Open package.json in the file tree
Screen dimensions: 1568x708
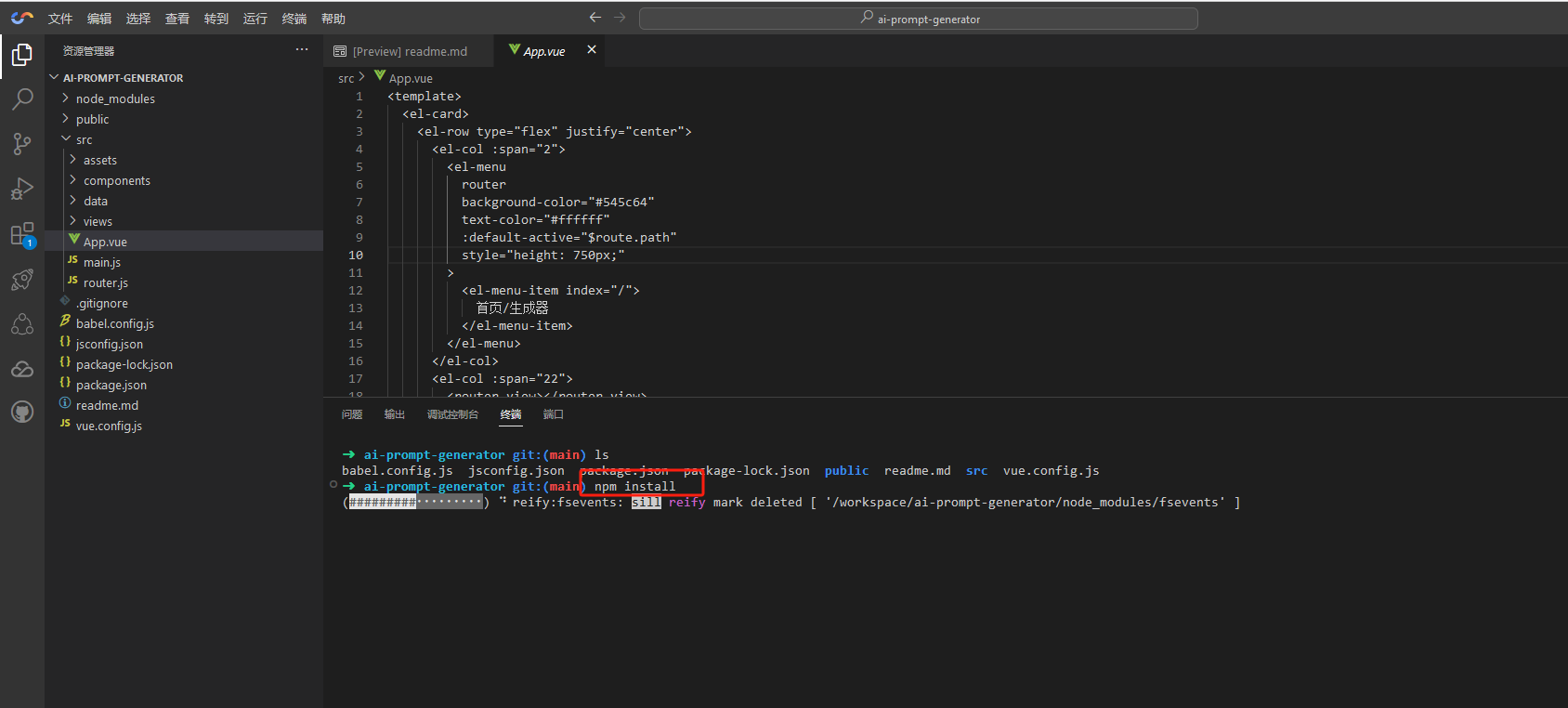tap(184, 385)
